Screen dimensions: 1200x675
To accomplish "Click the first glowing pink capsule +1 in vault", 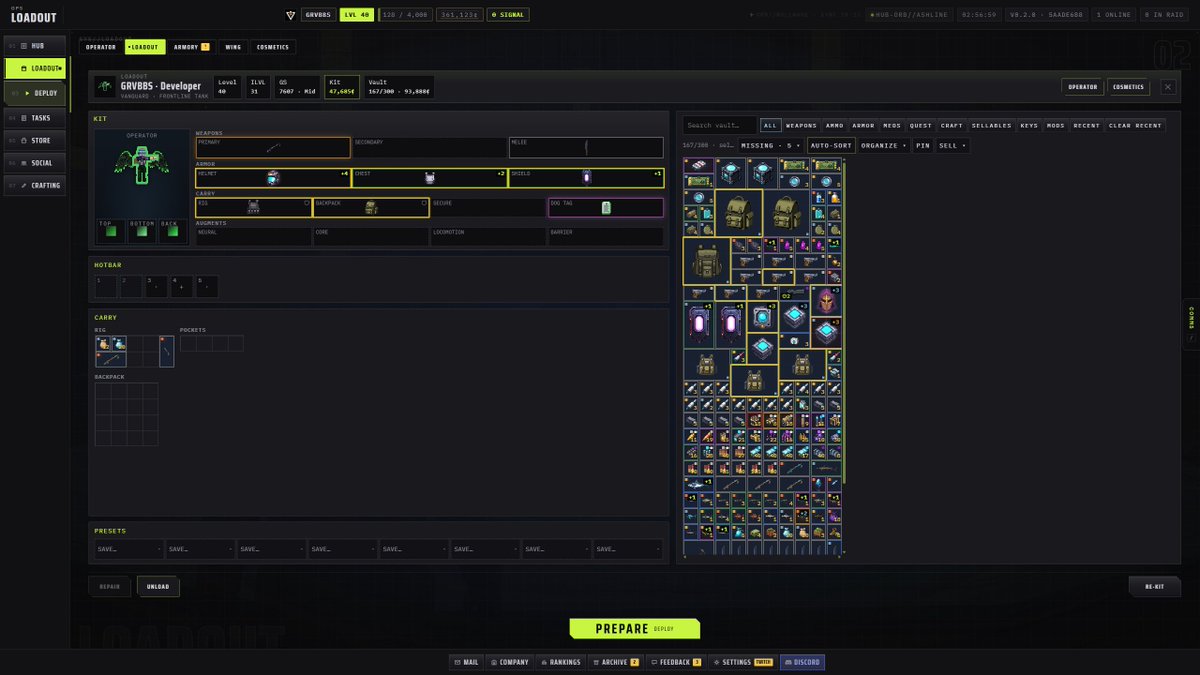I will pos(699,324).
